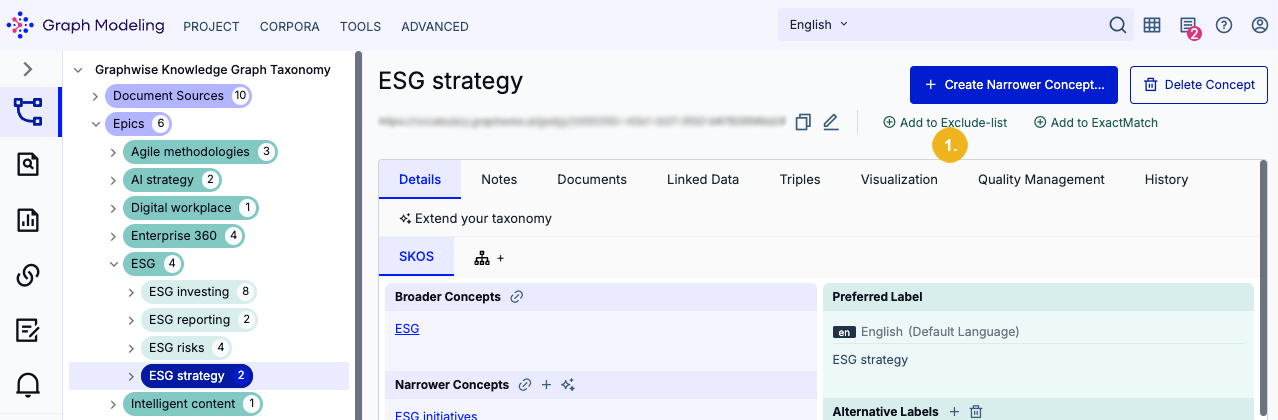Expand the Enterprise 360 node chevron
The image size is (1278, 420).
(113, 236)
